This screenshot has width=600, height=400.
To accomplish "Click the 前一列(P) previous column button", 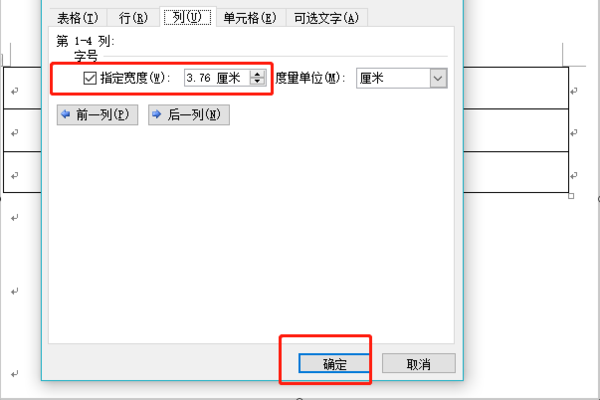I will pyautogui.click(x=97, y=115).
